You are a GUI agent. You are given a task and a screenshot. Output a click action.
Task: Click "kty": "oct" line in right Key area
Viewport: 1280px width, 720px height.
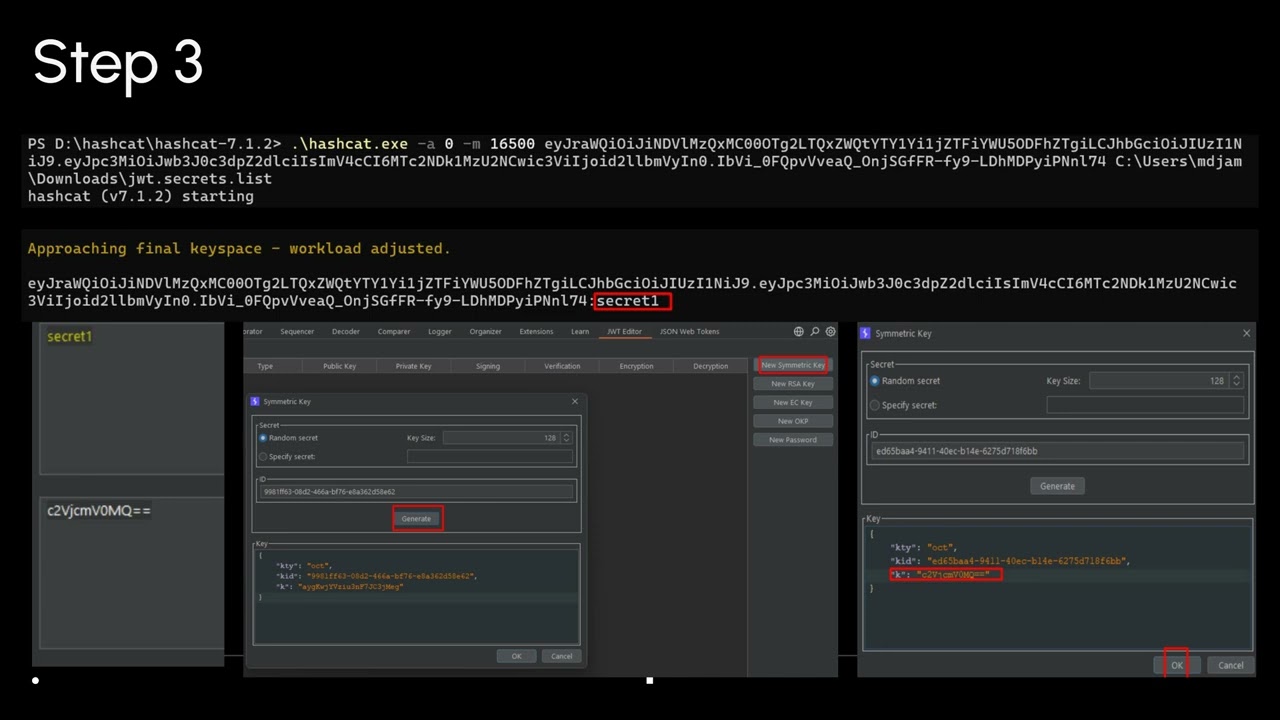tap(923, 547)
